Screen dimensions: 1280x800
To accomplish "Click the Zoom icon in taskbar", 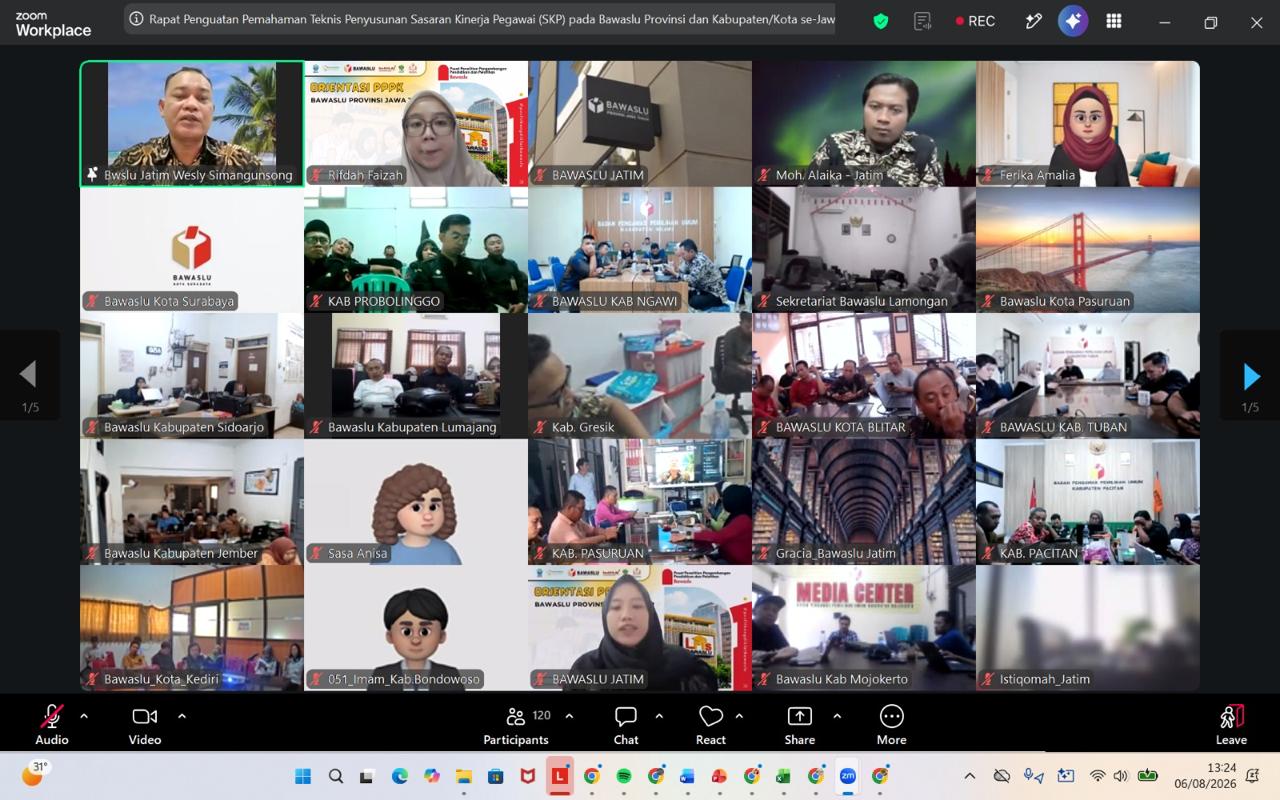I will [847, 776].
